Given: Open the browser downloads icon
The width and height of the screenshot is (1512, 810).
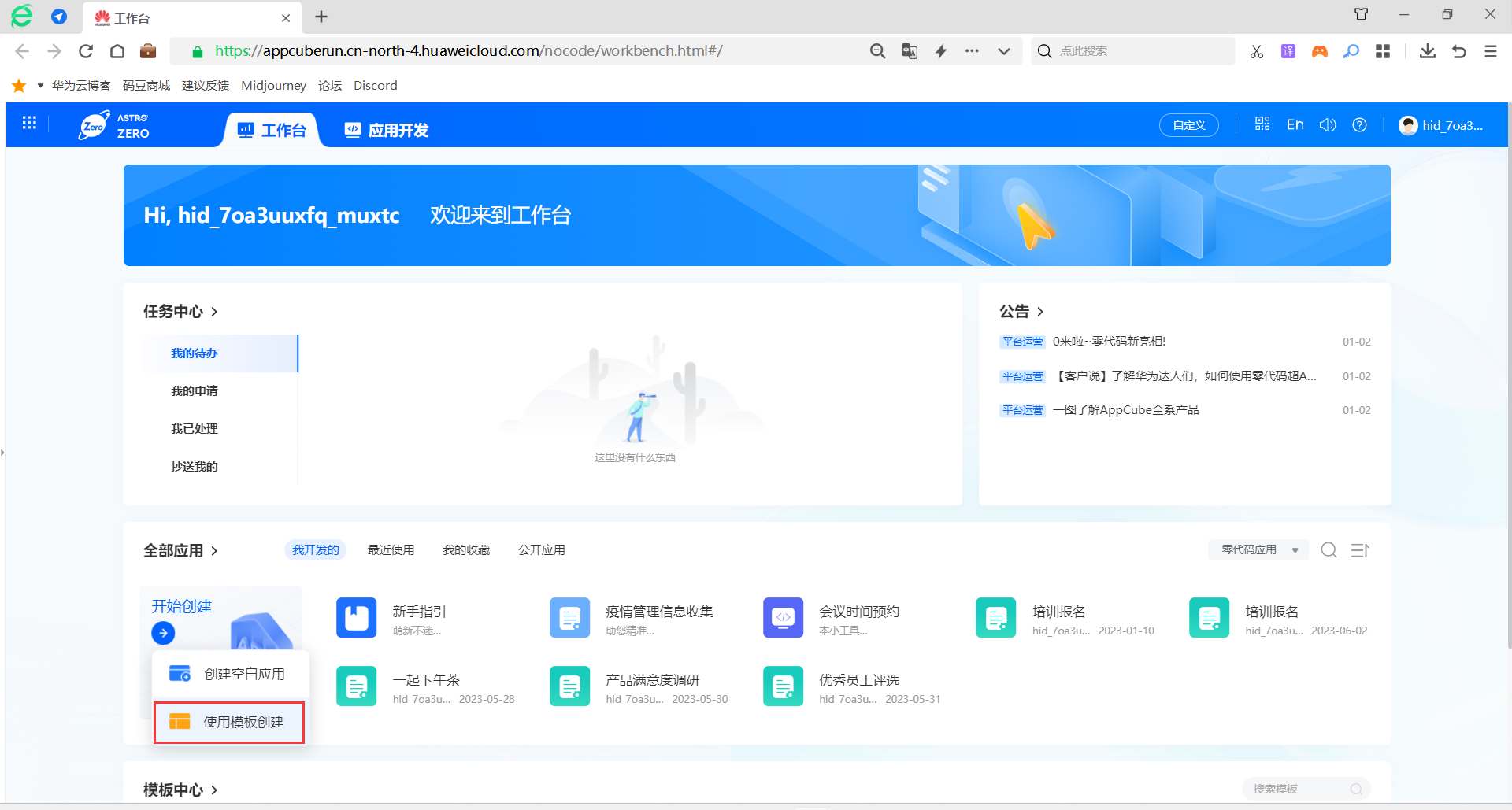Looking at the screenshot, I should coord(1427,51).
